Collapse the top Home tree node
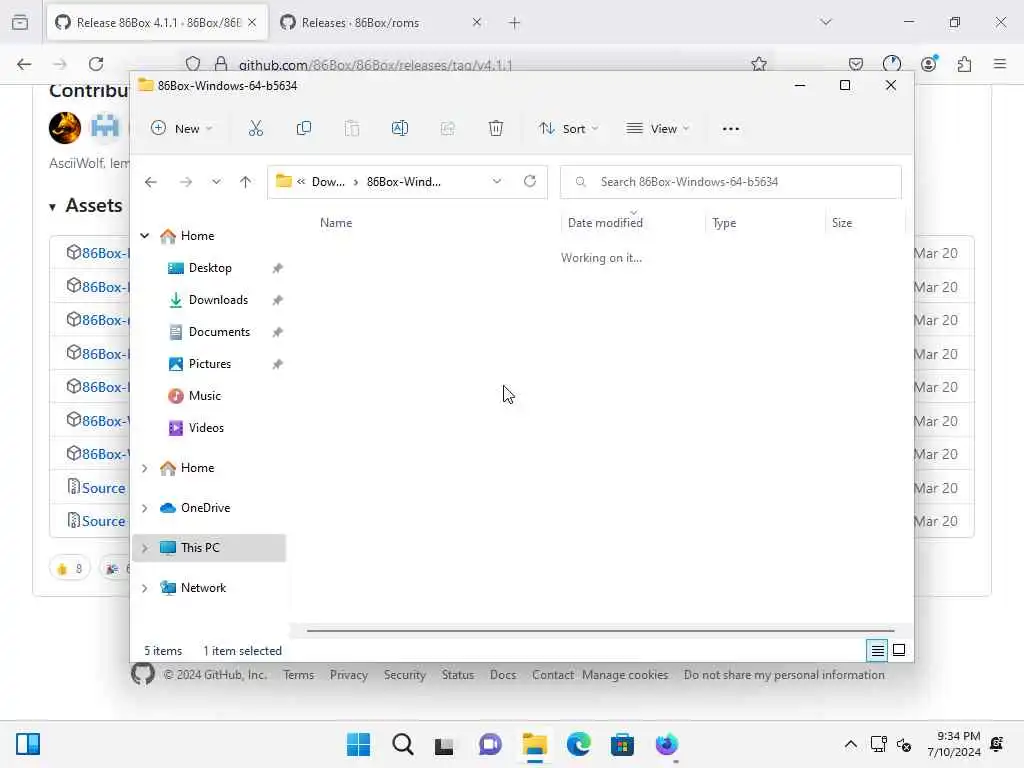1024x768 pixels. pos(145,236)
